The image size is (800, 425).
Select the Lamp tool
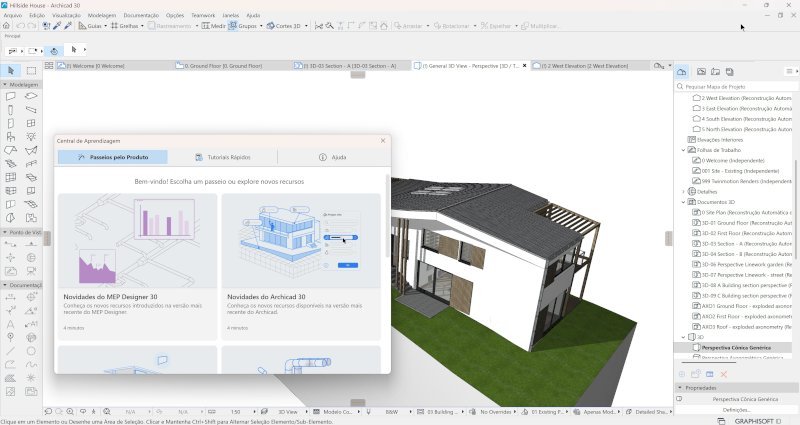tap(31, 137)
